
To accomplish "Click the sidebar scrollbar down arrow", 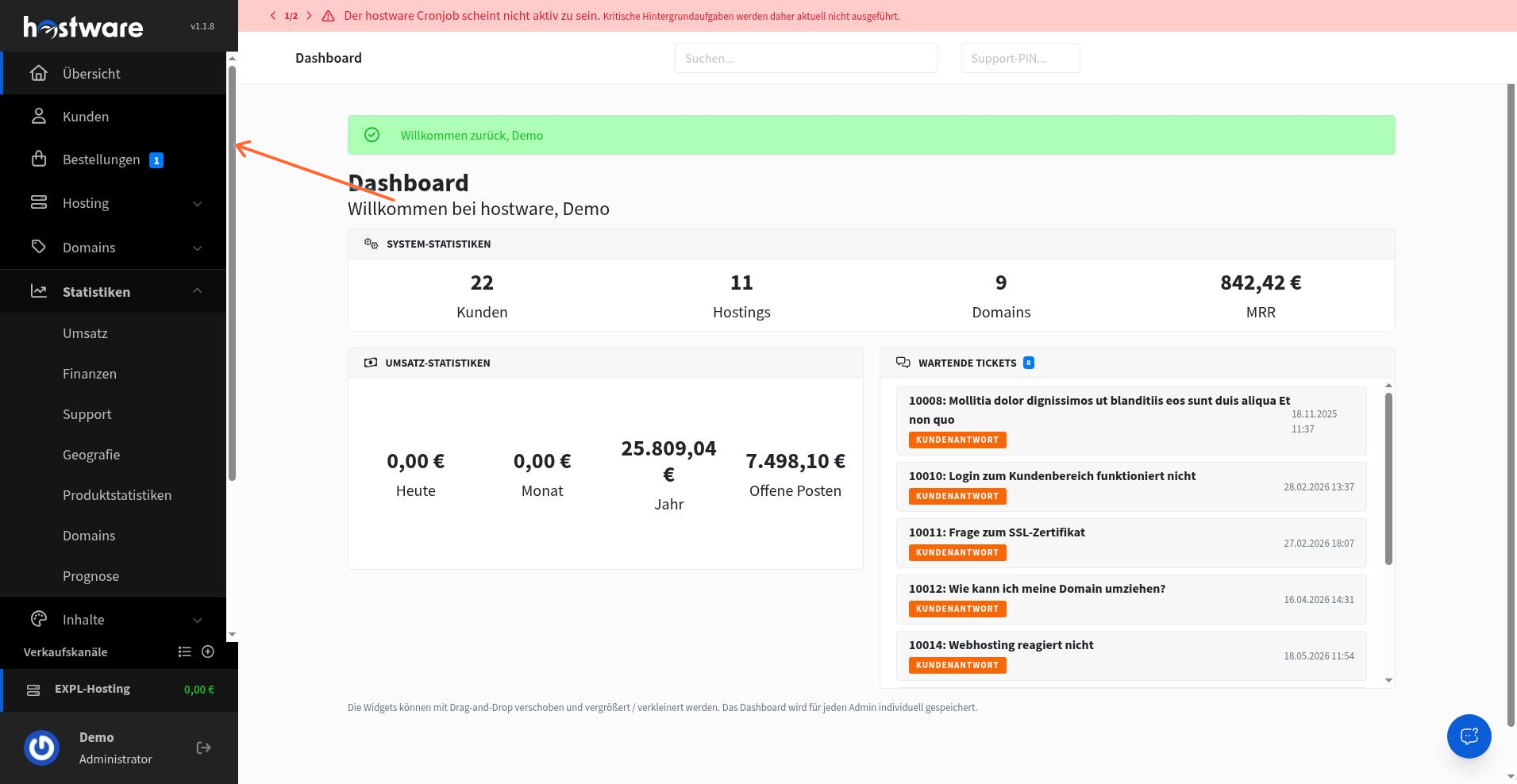I will (x=232, y=635).
